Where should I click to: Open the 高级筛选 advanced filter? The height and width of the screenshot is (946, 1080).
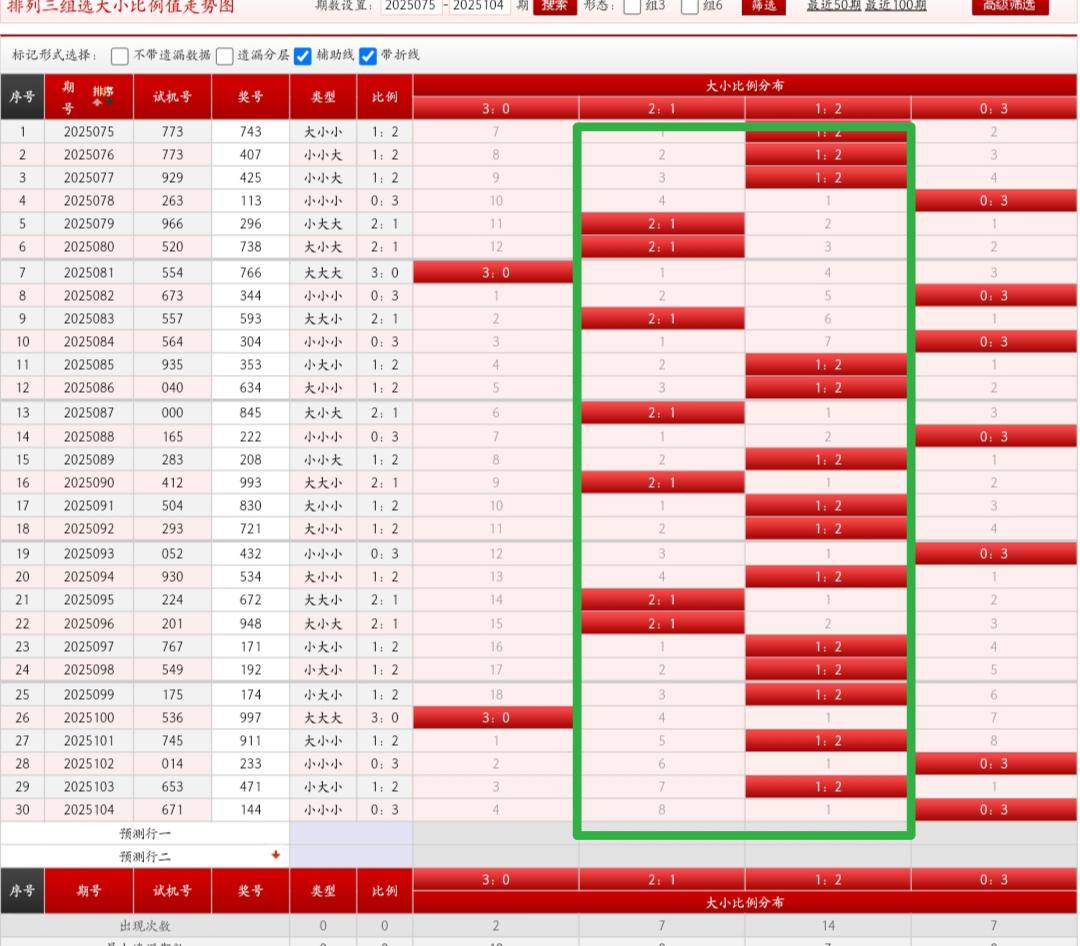(x=1010, y=6)
